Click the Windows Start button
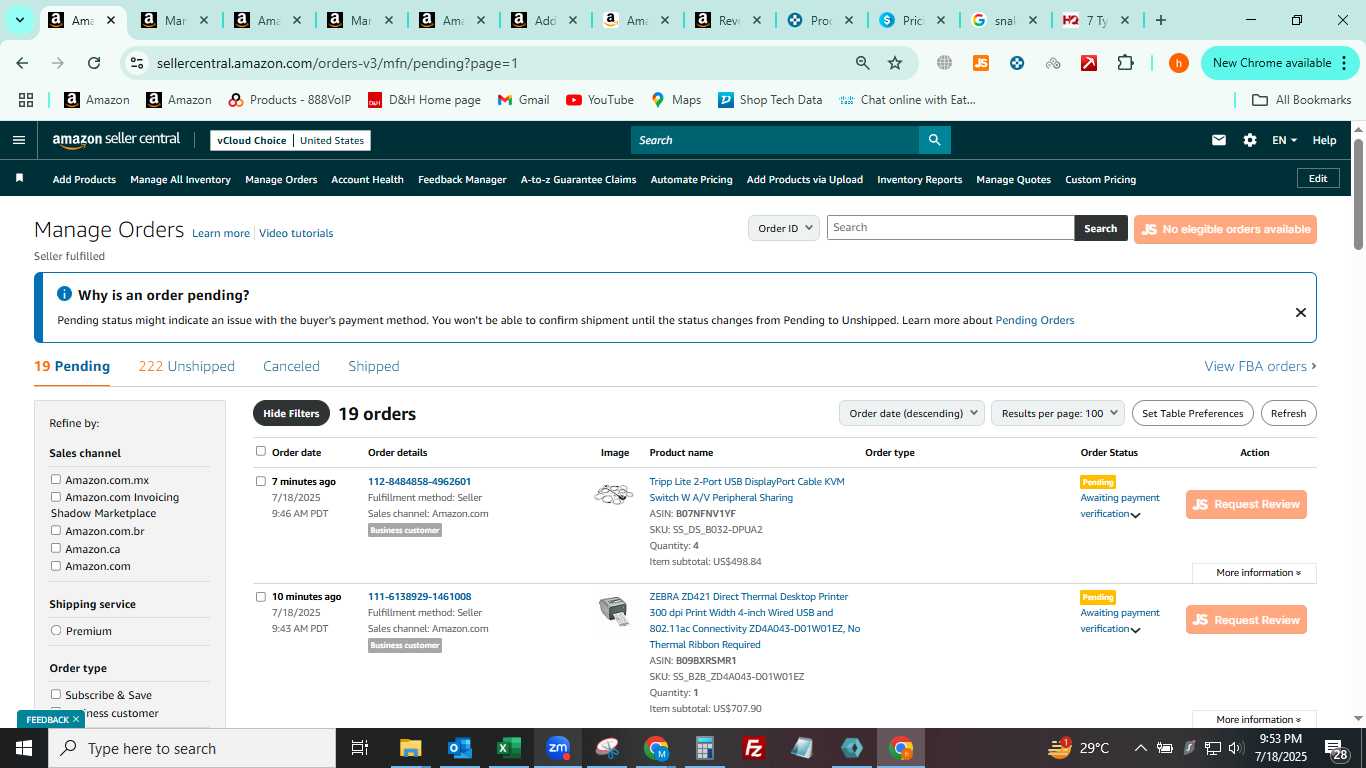Screen dimensions: 1366x768 tap(24, 748)
